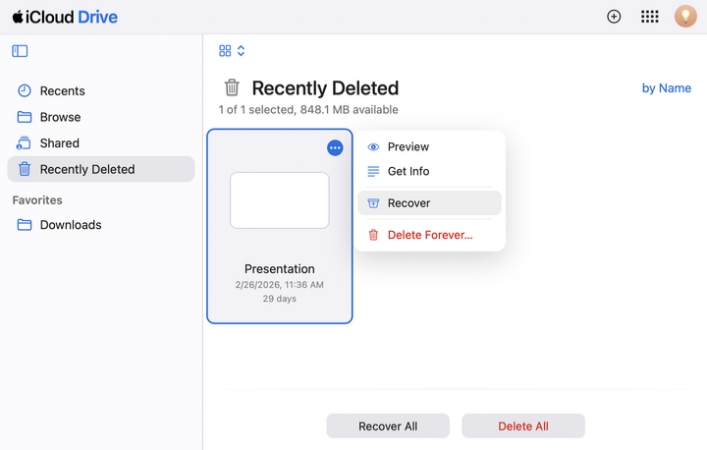Viewport: 707px width, 450px height.
Task: Open Shared in the sidebar
Action: 101,143
